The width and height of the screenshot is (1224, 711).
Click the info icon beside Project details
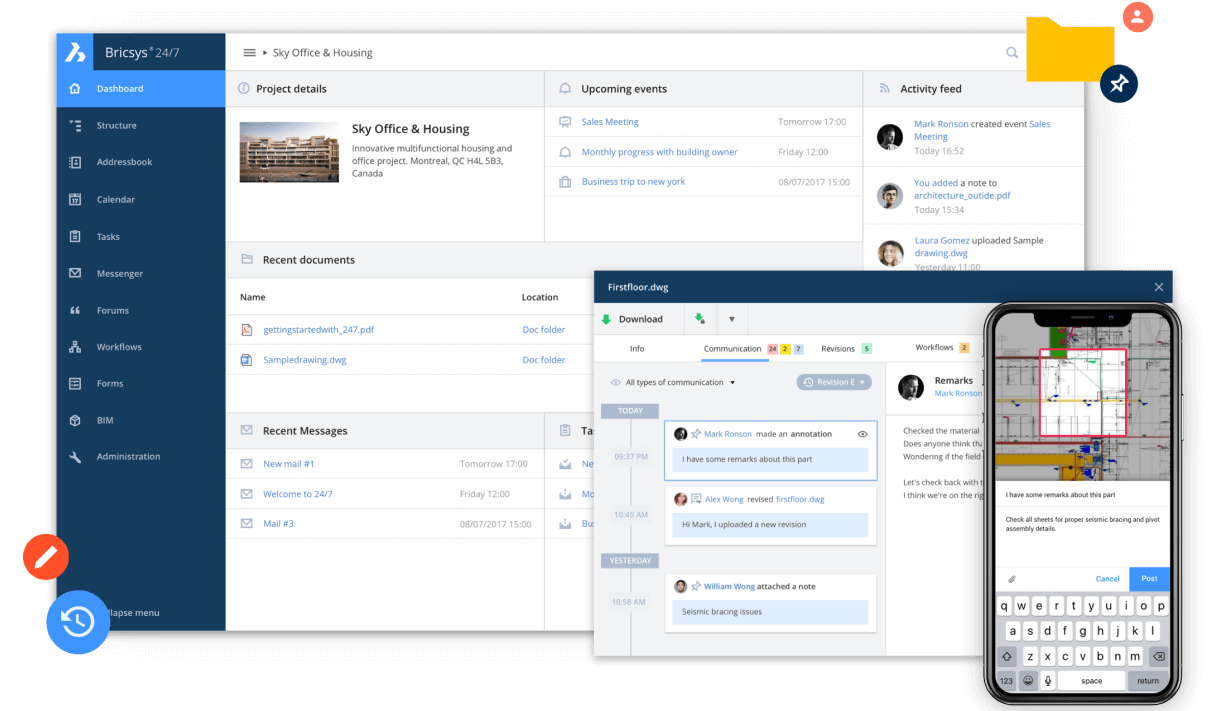(x=244, y=89)
